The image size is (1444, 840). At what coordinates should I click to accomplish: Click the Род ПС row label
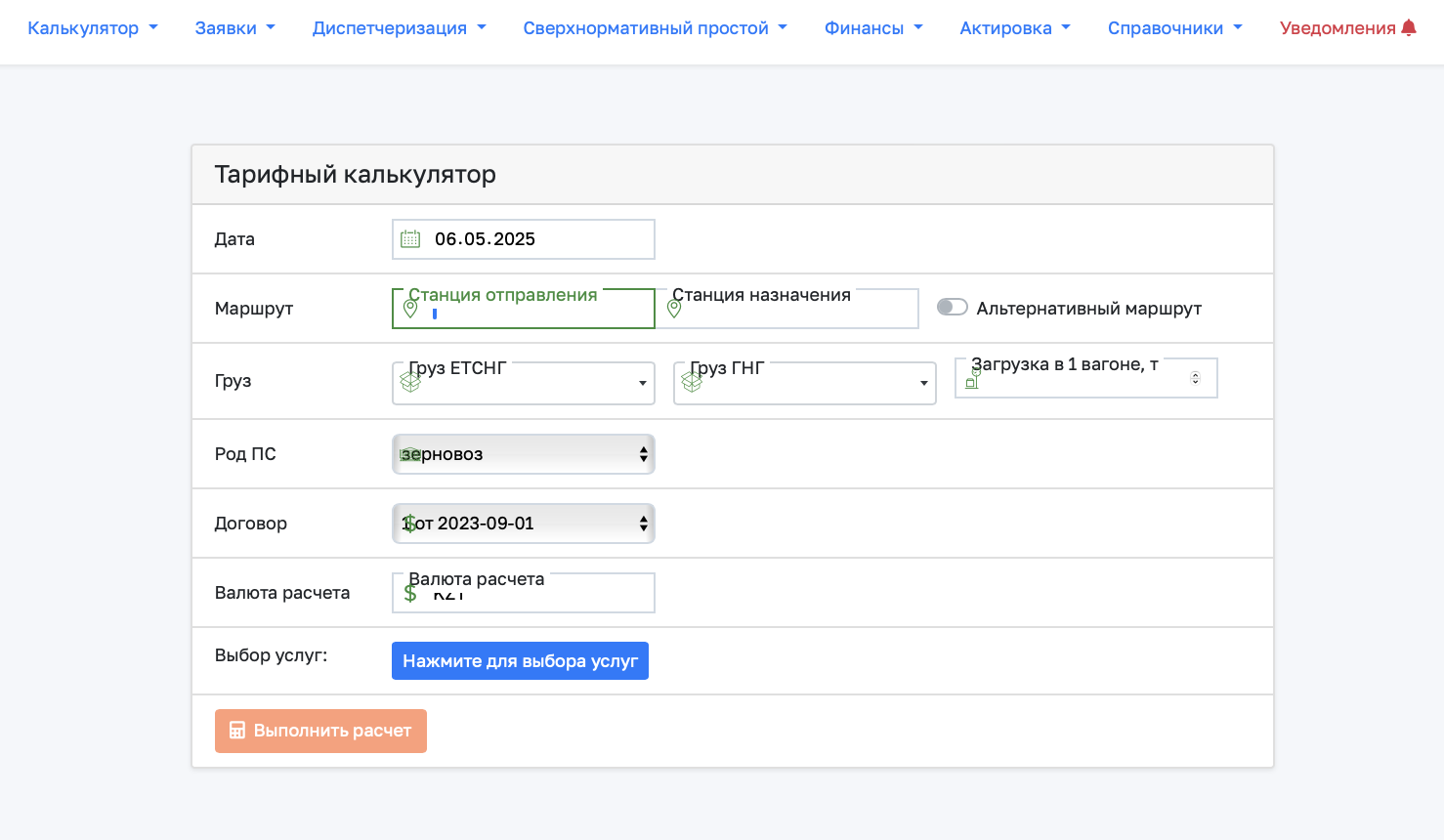[x=245, y=454]
